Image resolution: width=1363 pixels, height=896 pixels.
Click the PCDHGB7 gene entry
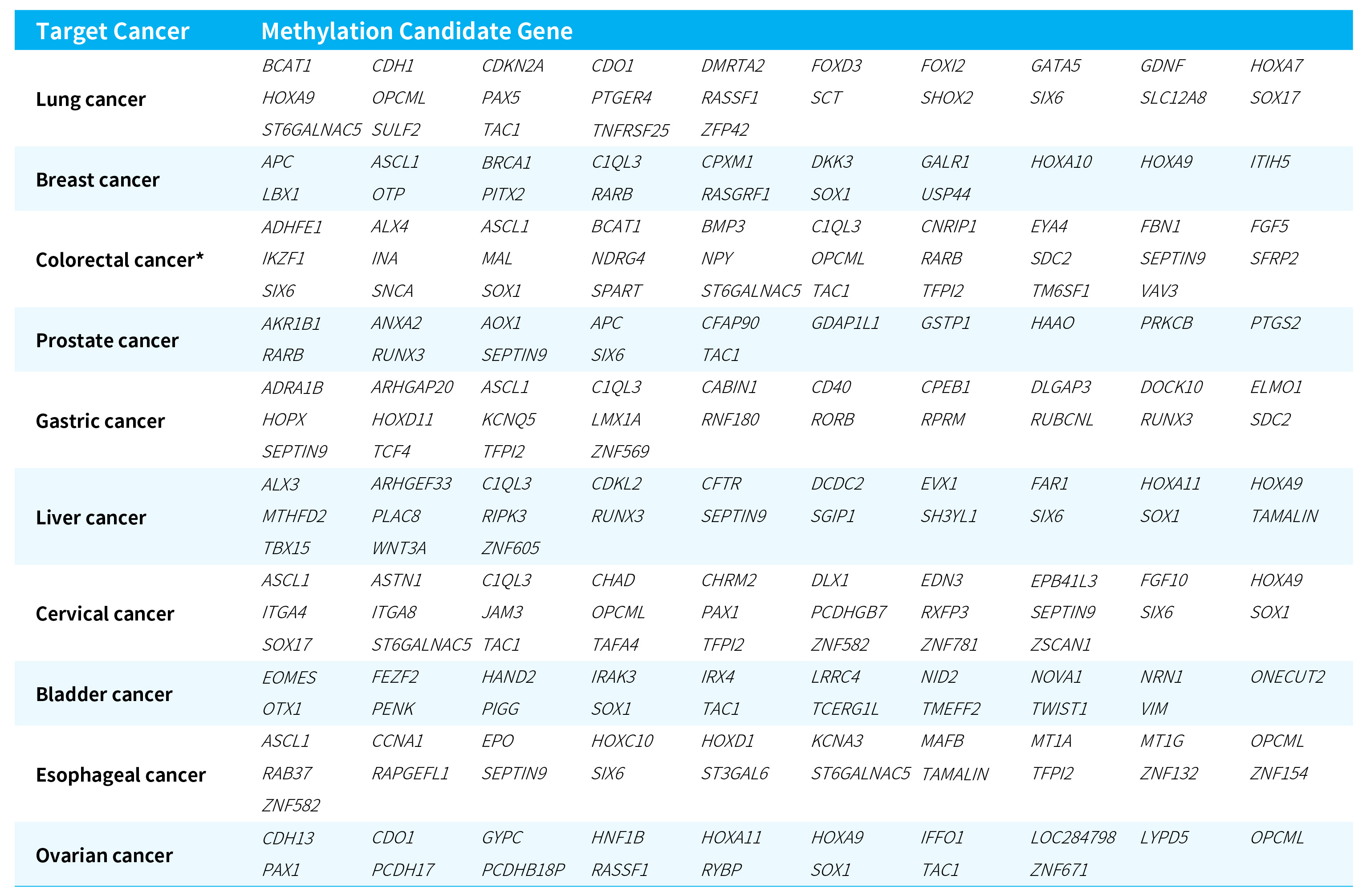(848, 612)
